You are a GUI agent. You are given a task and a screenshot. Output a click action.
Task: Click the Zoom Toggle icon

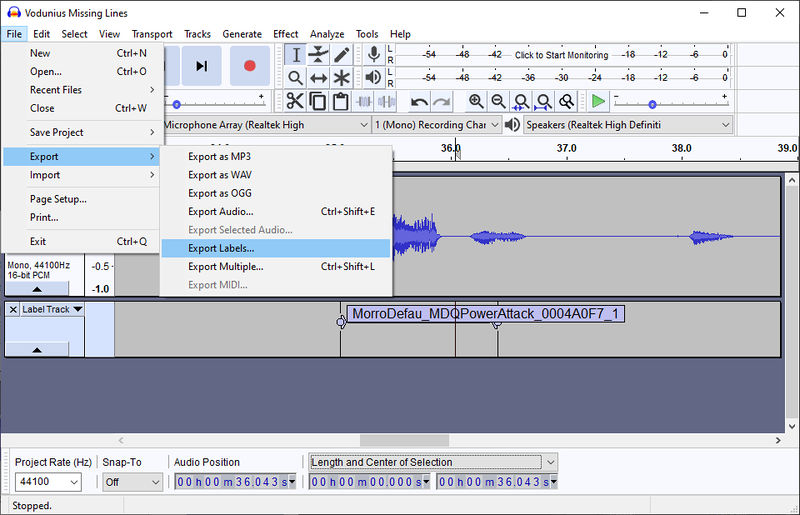pyautogui.click(x=566, y=101)
